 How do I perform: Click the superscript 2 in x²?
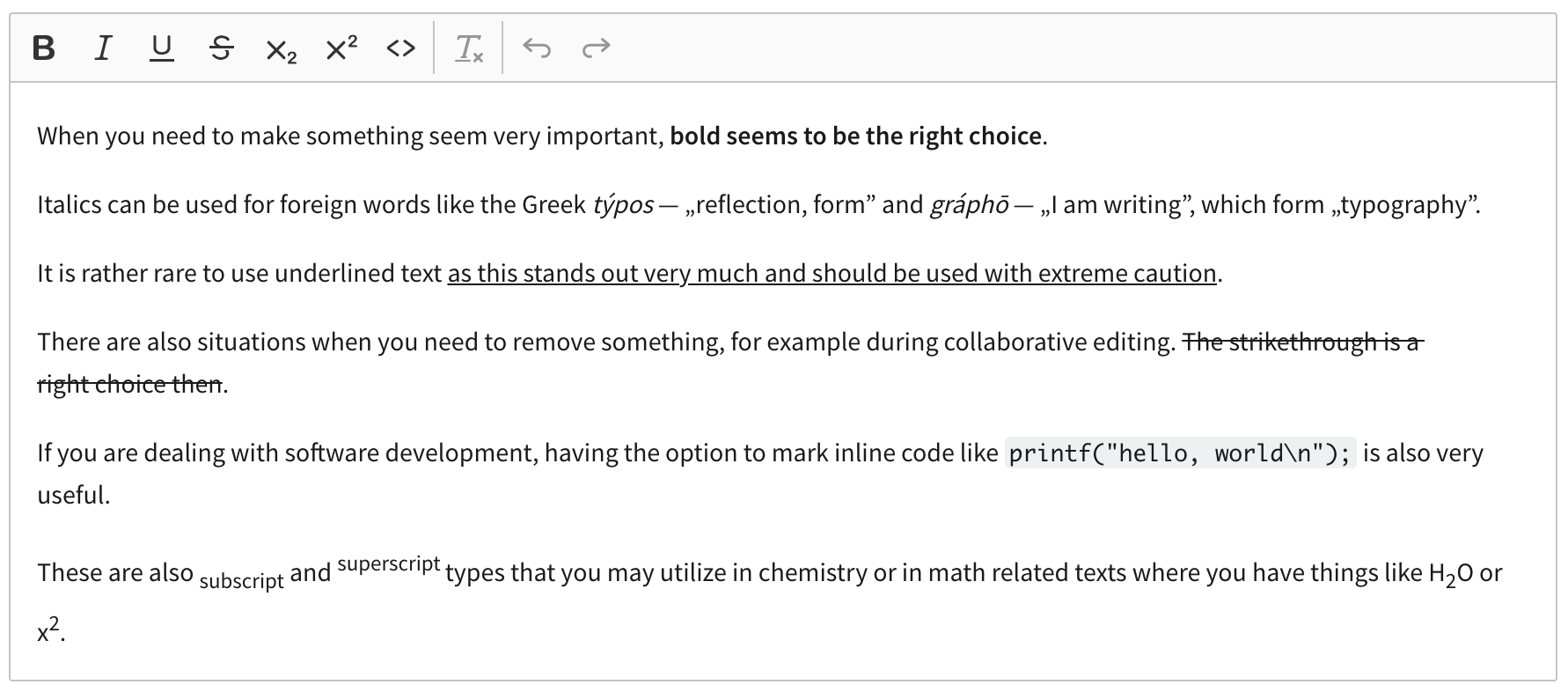[x=55, y=622]
